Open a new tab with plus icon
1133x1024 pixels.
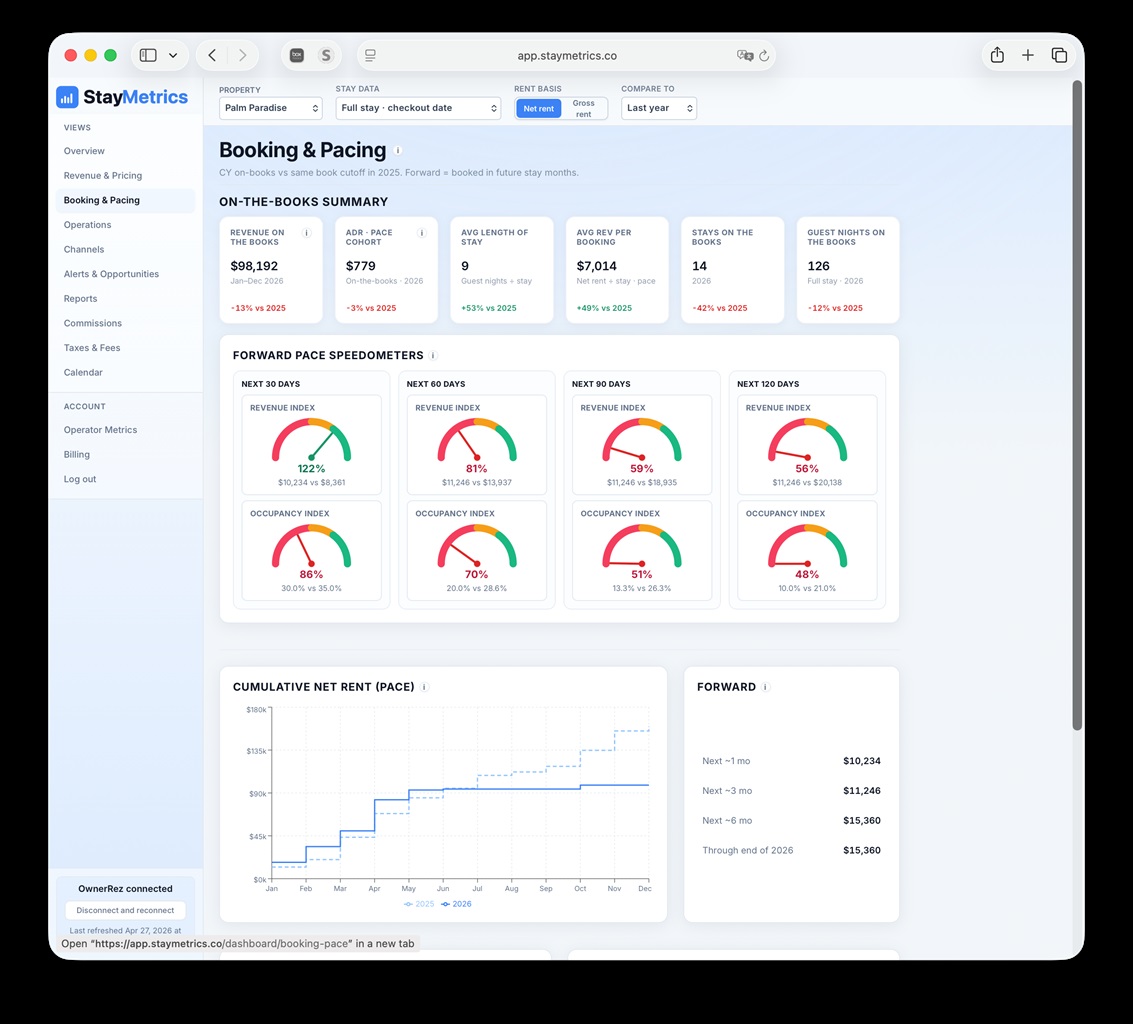(x=1028, y=55)
